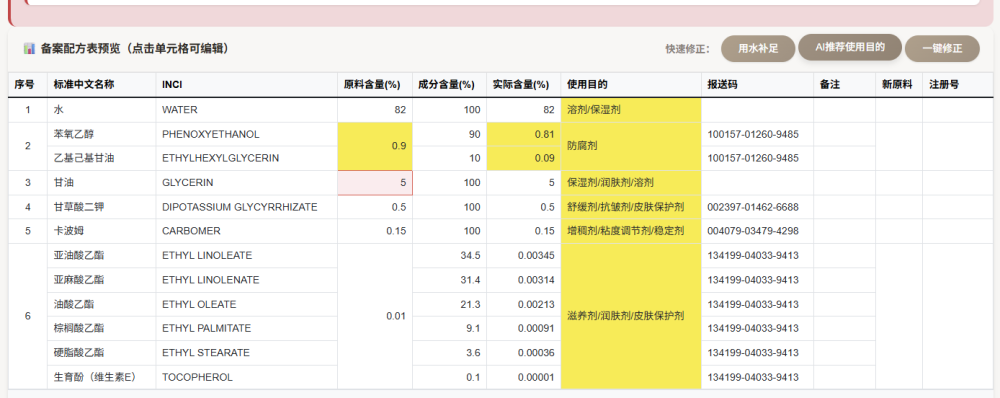Click the 0.00345 实际含量 cell
The width and height of the screenshot is (1000, 398).
click(x=524, y=256)
